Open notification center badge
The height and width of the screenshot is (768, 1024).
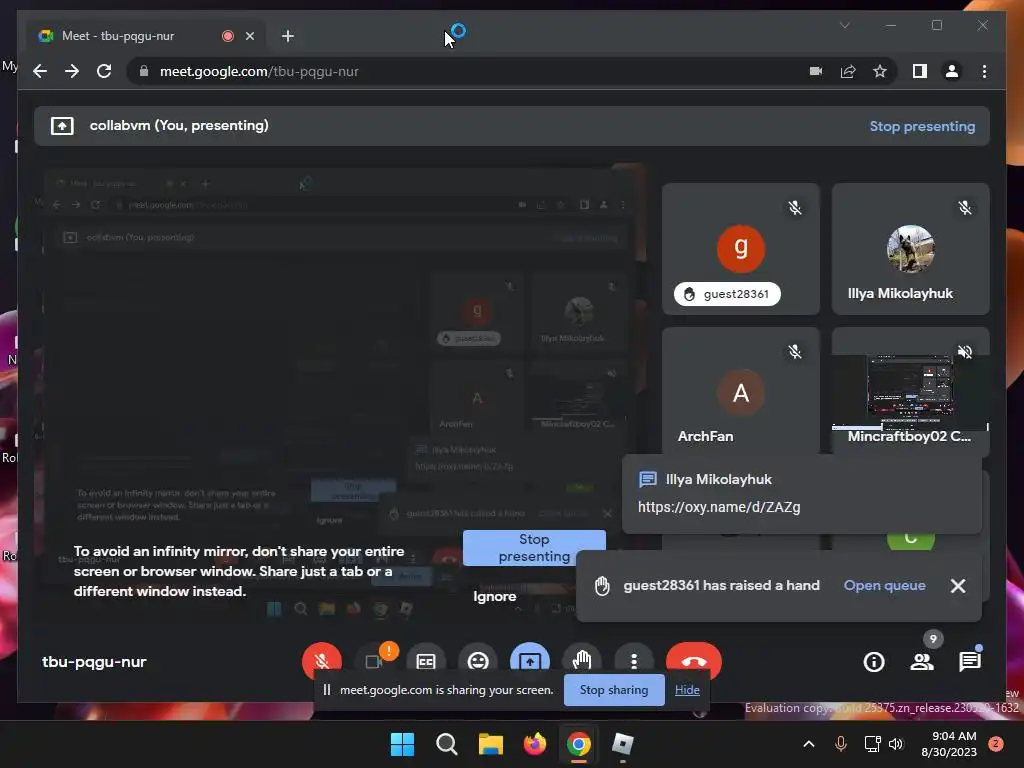coord(996,744)
